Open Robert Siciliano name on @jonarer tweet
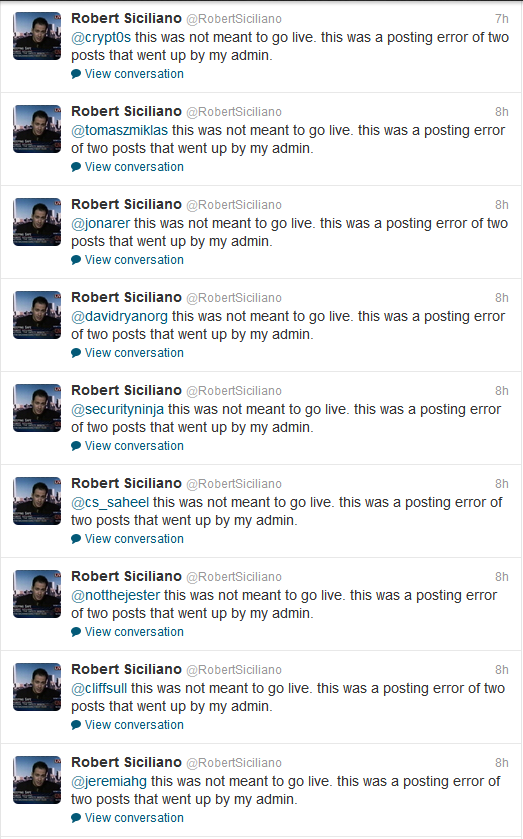 point(126,204)
